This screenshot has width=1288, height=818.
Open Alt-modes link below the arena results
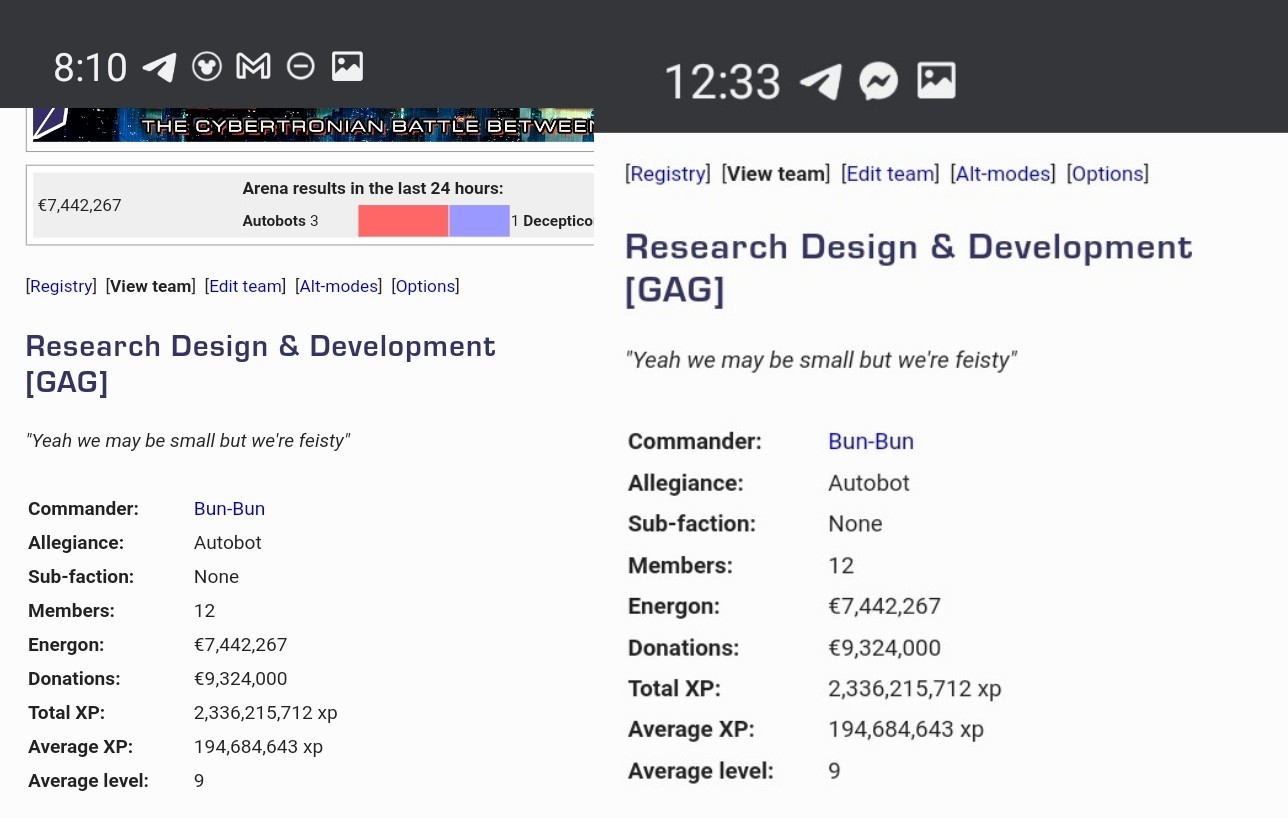338,286
